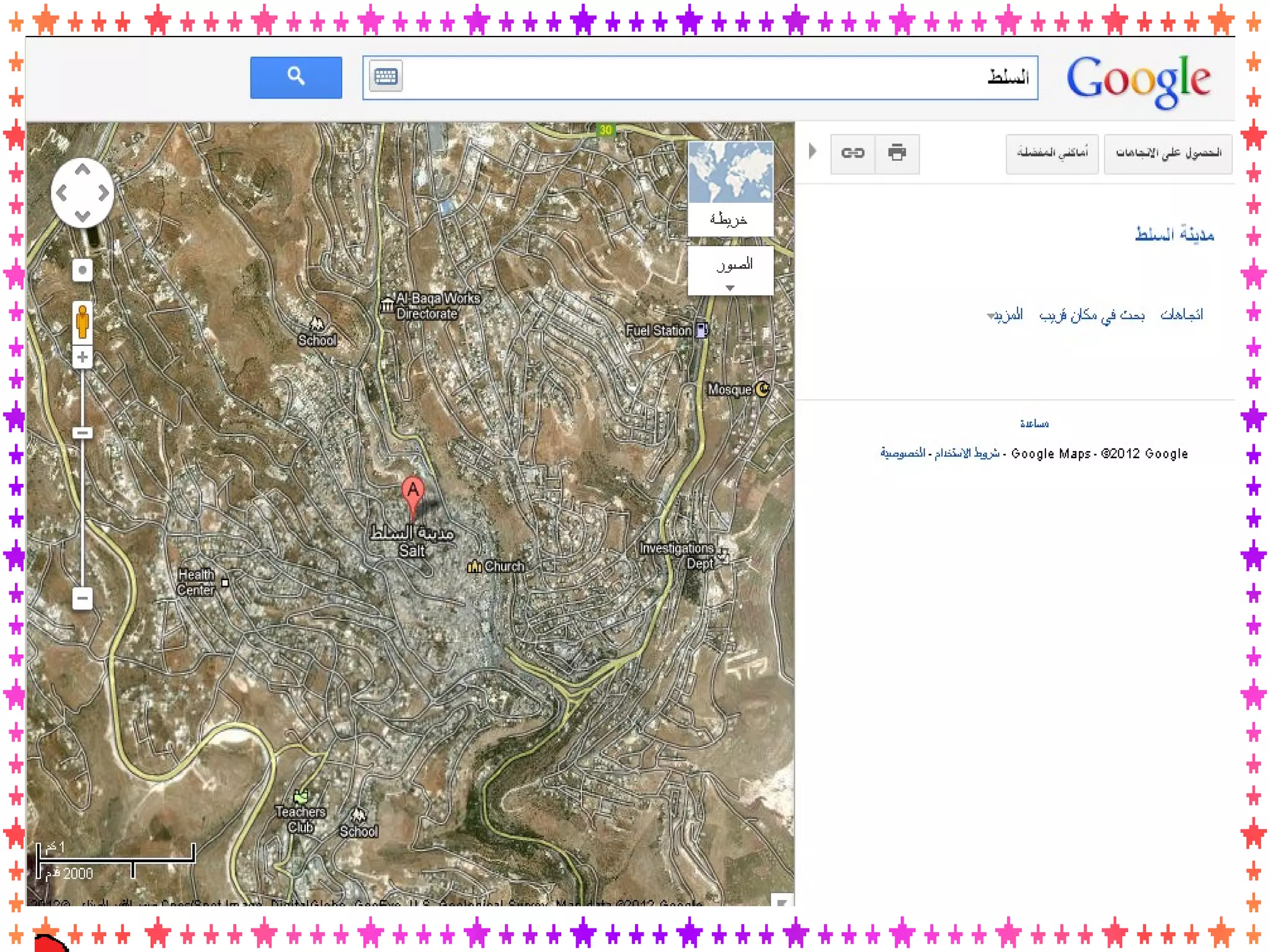Click the zoom in plus button
Viewport: 1270px width, 952px height.
click(x=82, y=358)
